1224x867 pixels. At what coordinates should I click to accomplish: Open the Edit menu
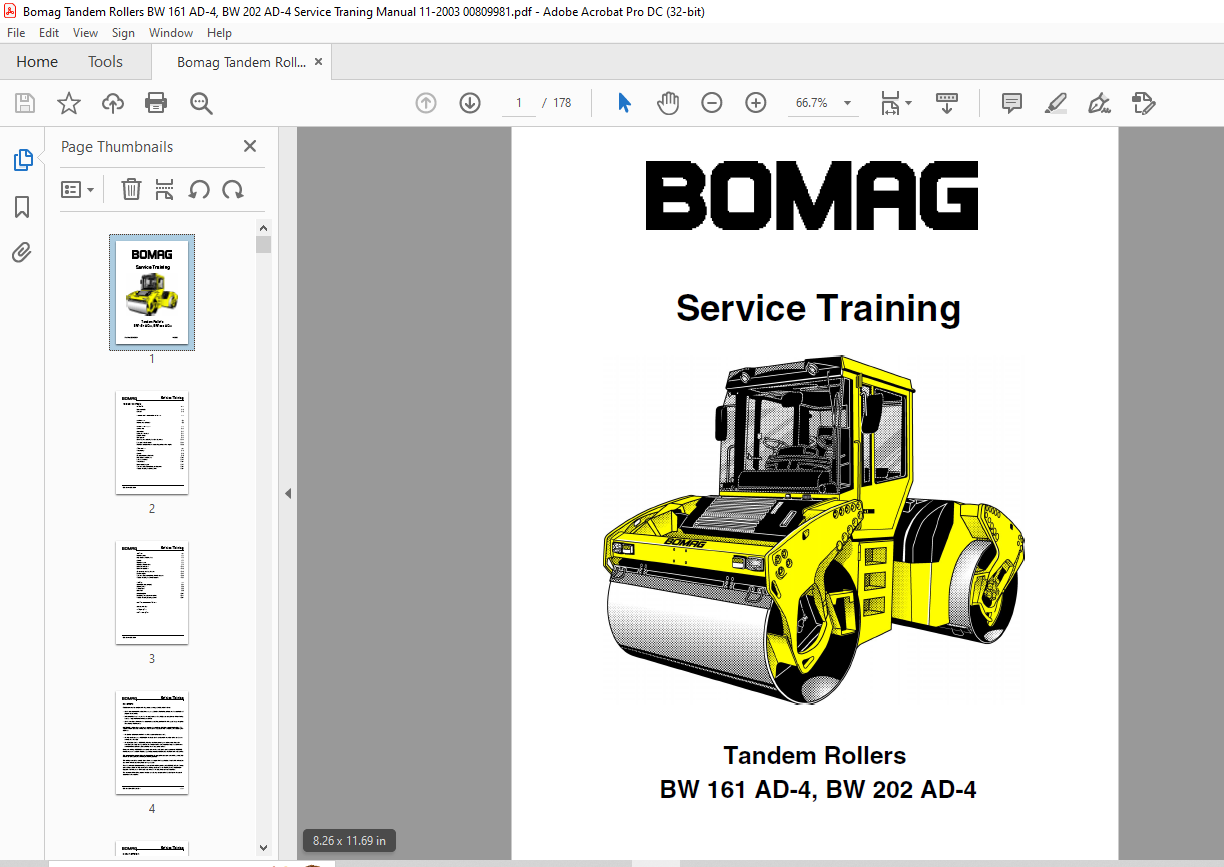49,33
